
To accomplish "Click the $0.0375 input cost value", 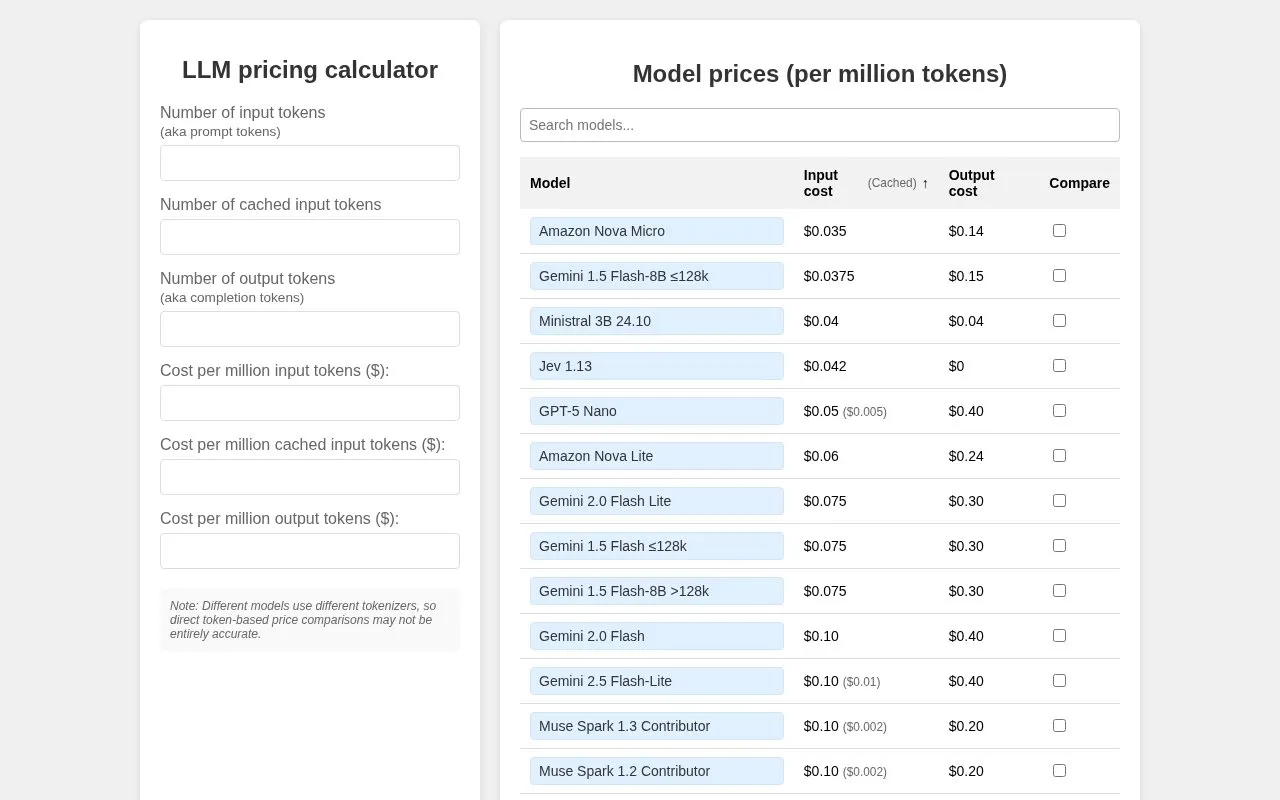I will [829, 276].
